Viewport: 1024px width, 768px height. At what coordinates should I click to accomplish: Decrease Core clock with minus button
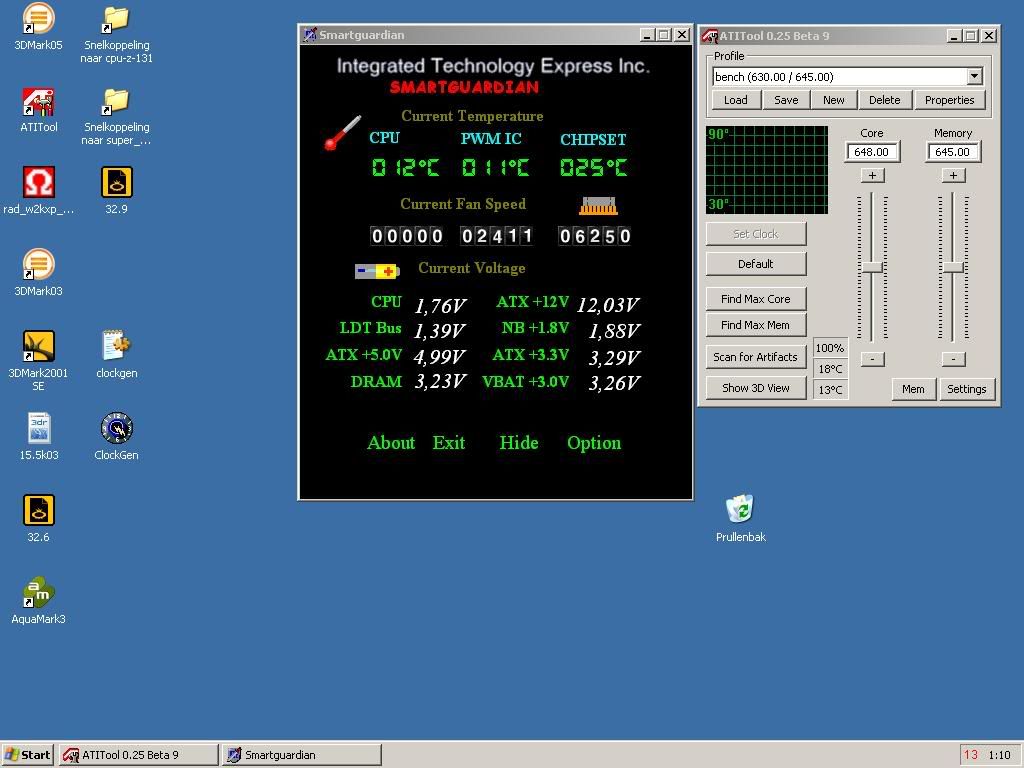[x=872, y=359]
